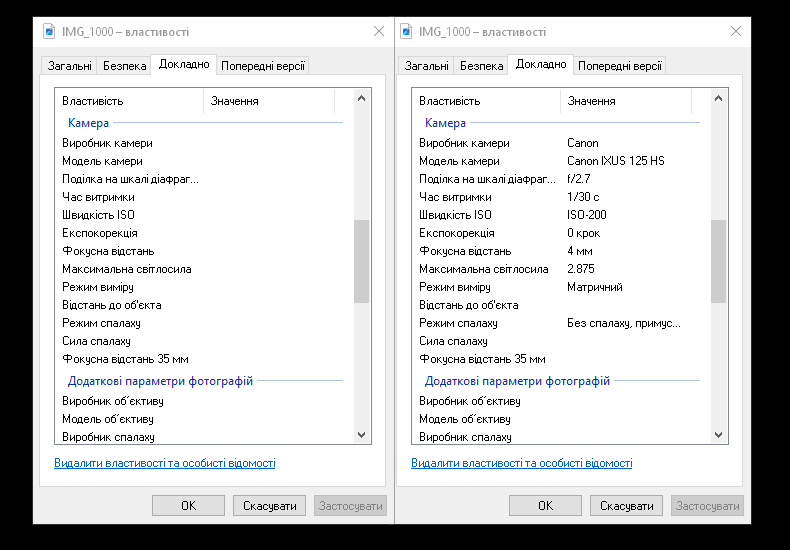Image resolution: width=790 pixels, height=550 pixels.
Task: Click remove properties link in left window
Action: coord(165,463)
